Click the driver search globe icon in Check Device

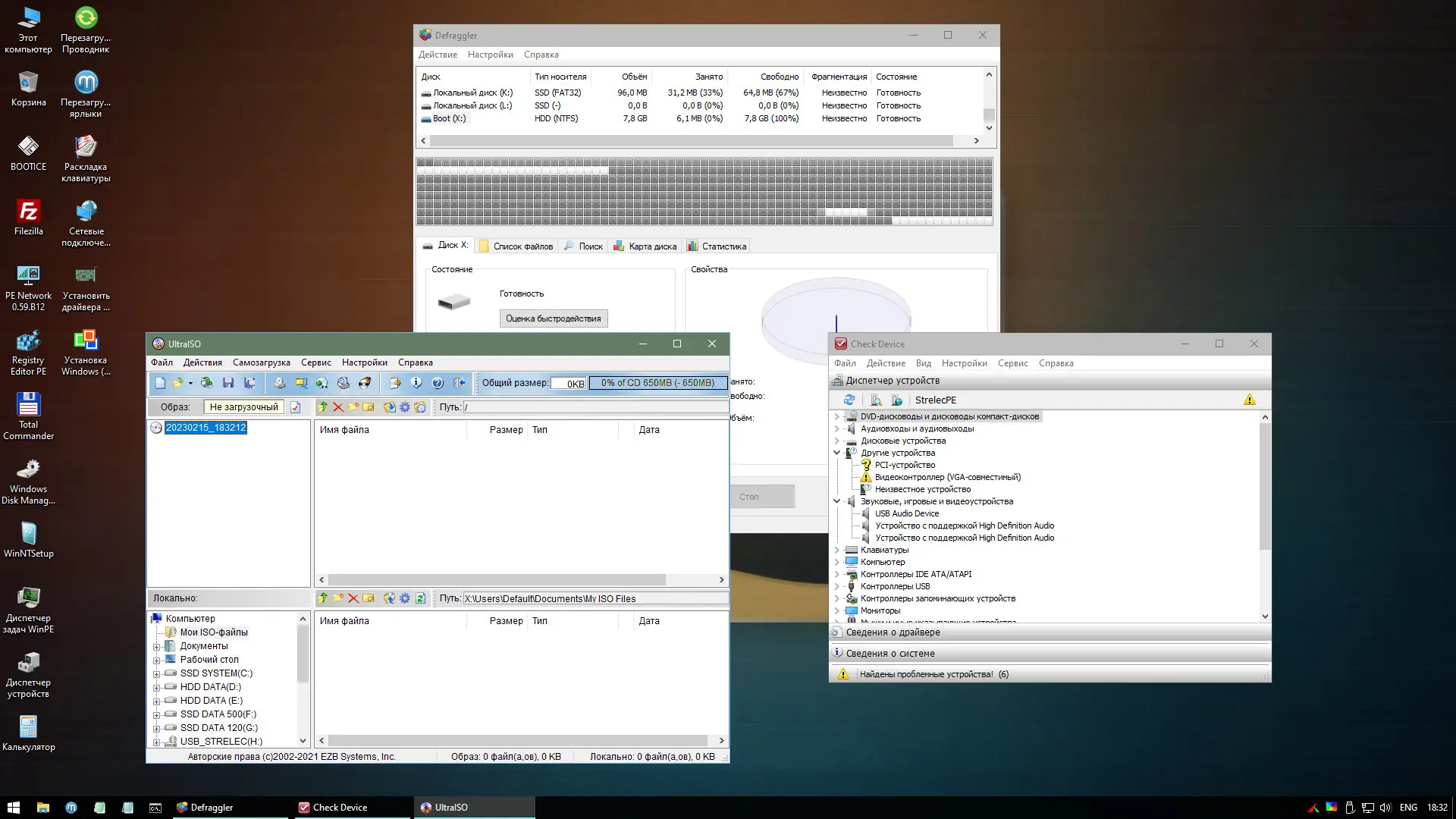[x=897, y=400]
